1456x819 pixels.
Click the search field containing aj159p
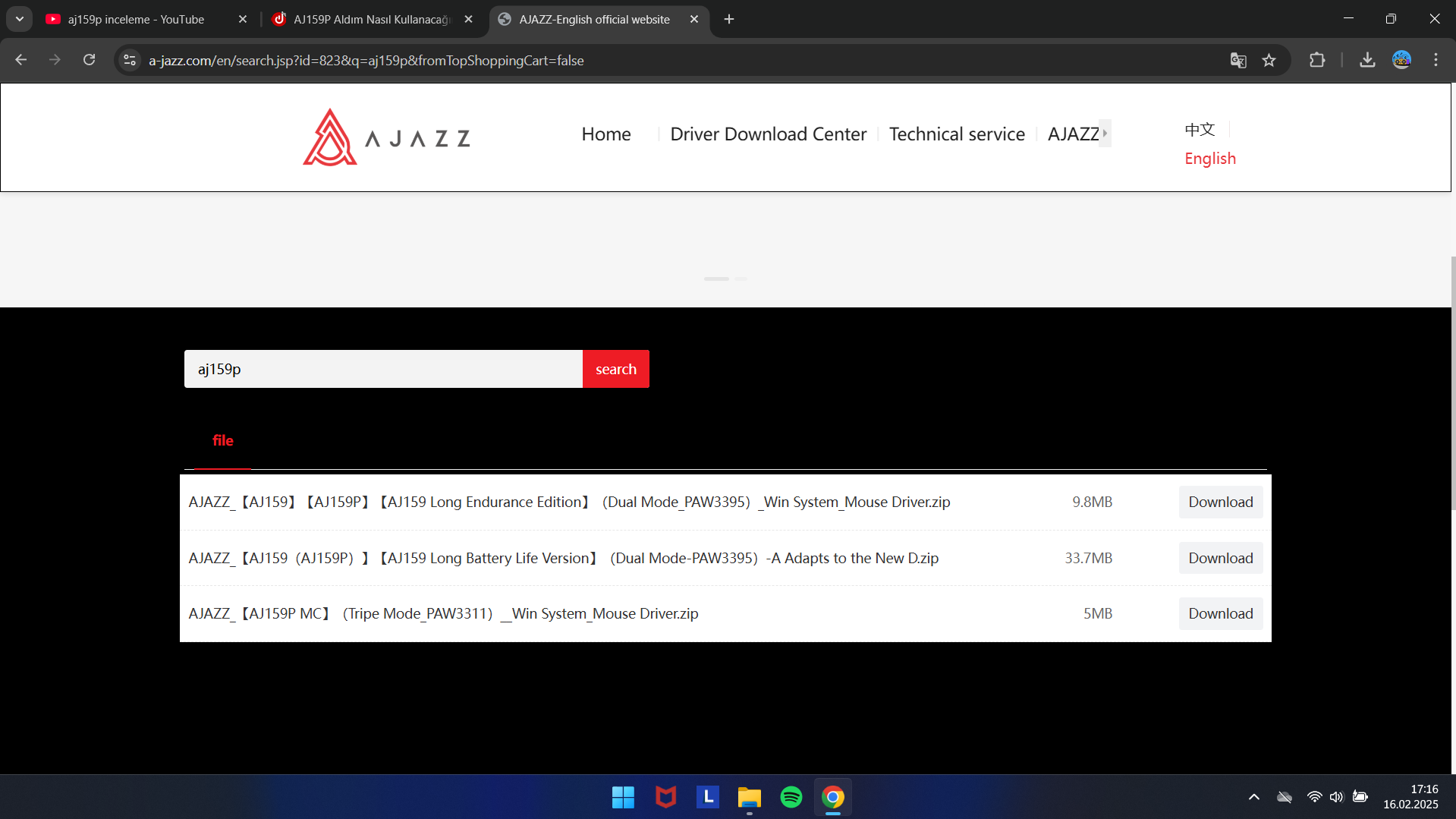click(383, 369)
